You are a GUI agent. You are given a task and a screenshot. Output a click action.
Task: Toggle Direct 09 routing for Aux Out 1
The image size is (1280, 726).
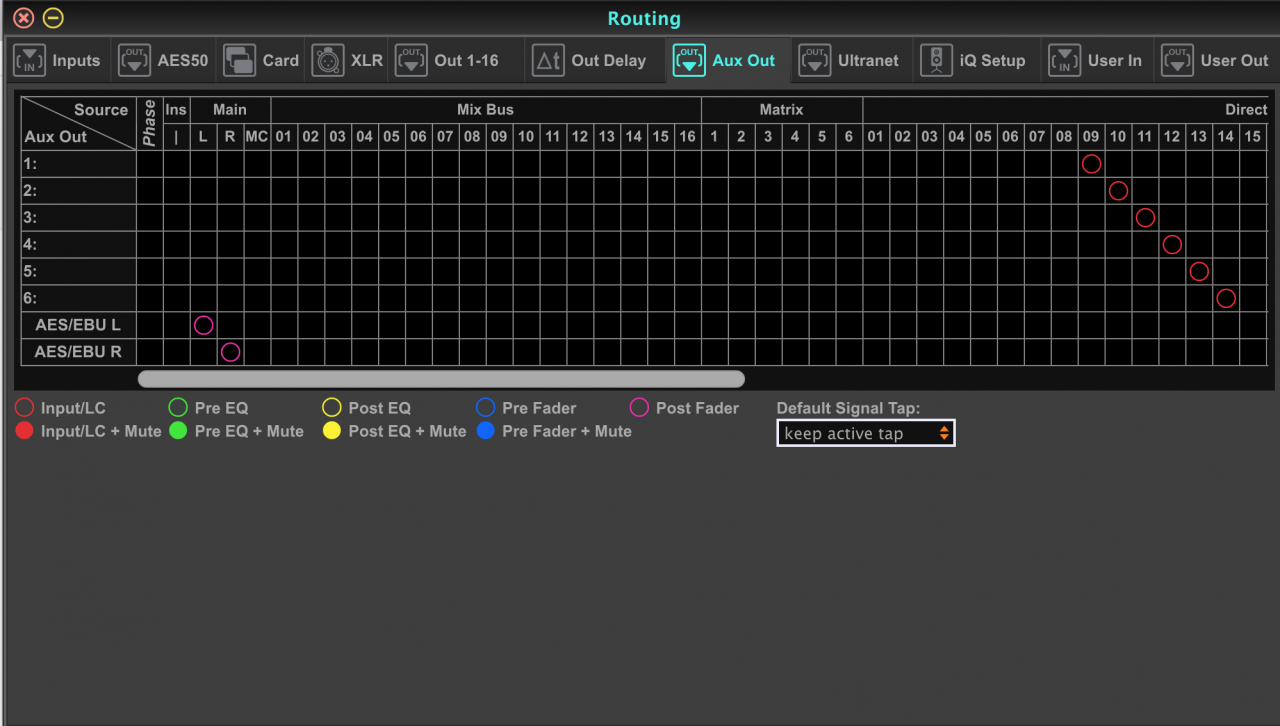coord(1091,163)
